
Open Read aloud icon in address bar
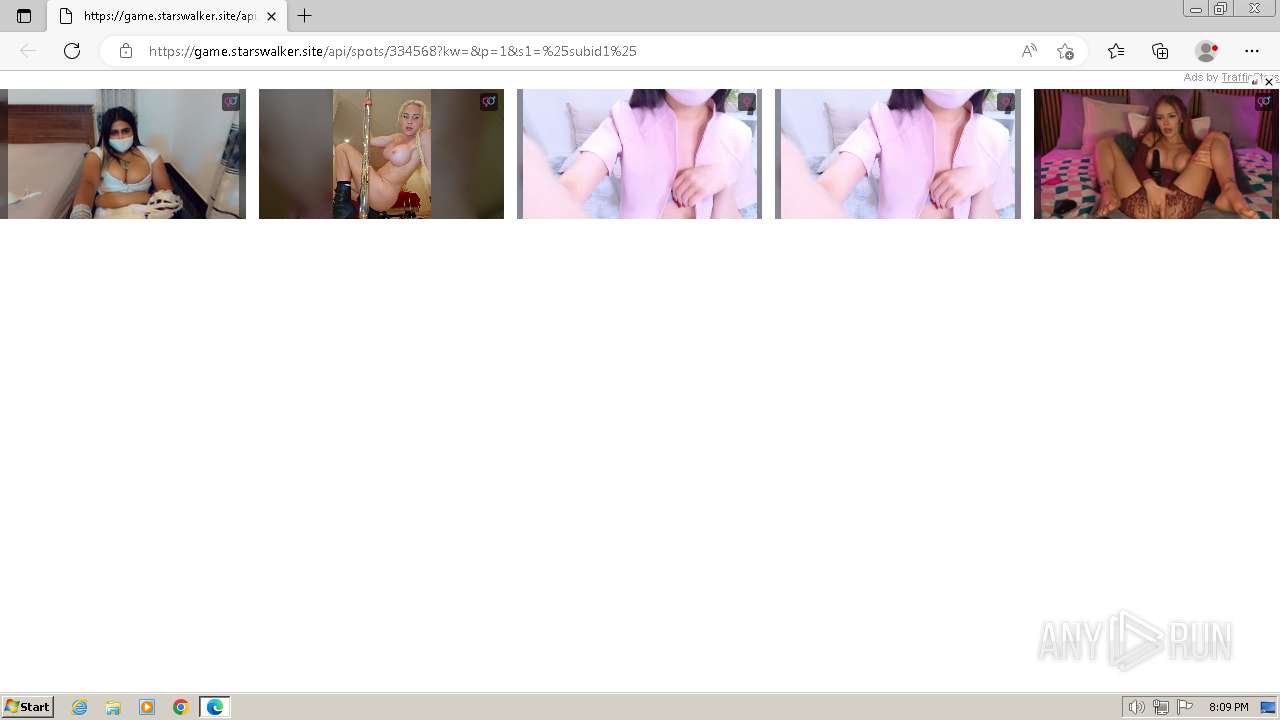click(x=1029, y=51)
